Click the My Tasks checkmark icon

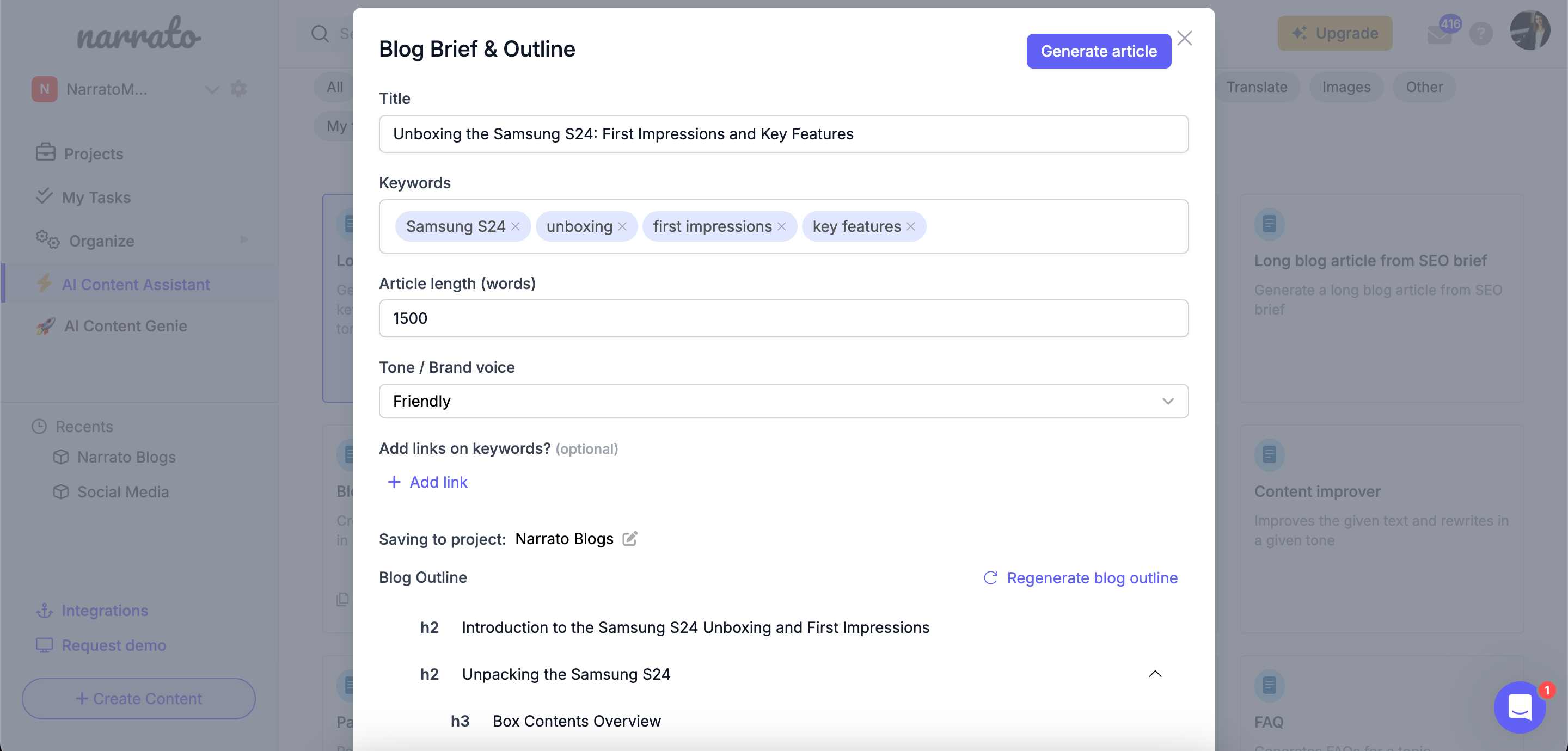(x=44, y=195)
